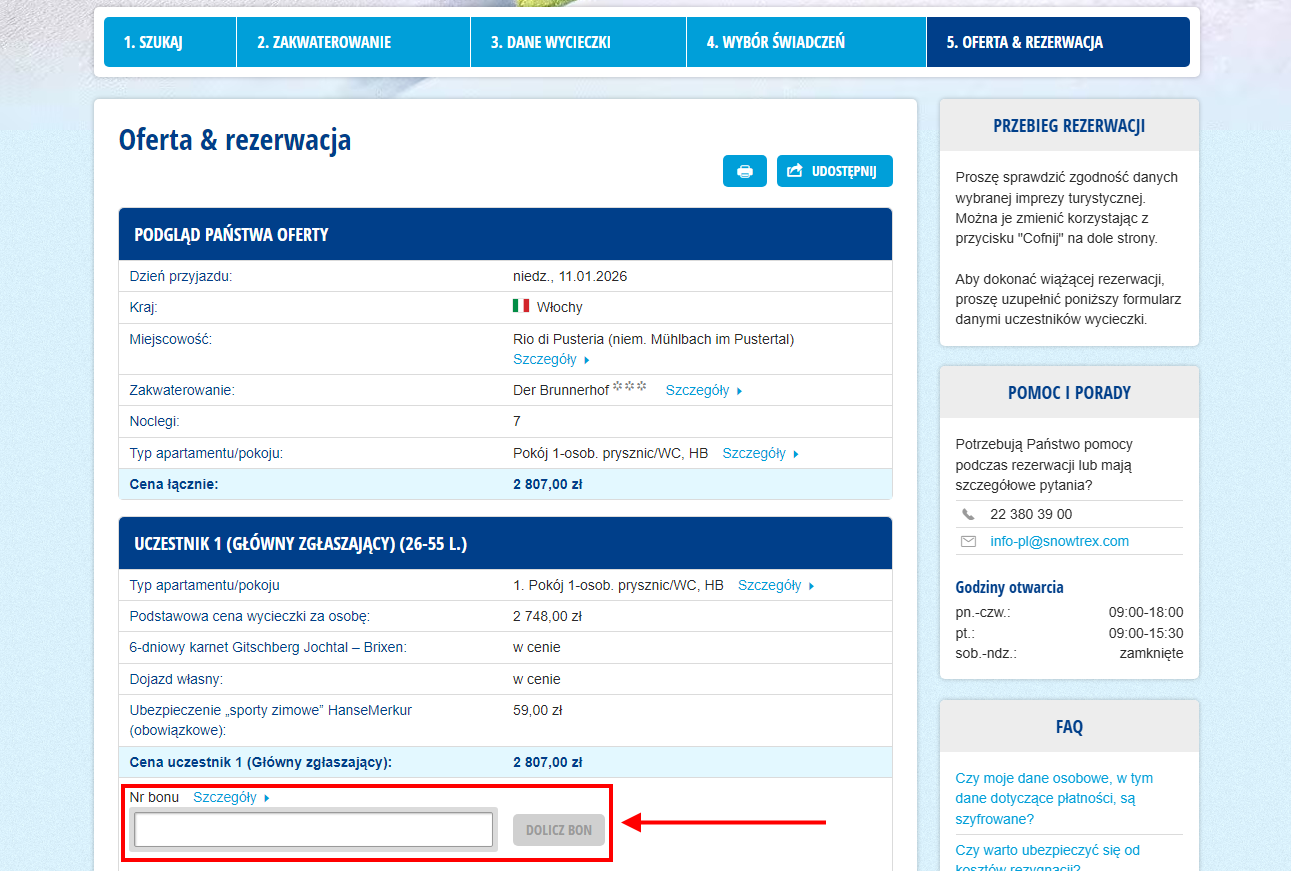The image size is (1291, 871).
Task: Click the Udostępnij share button
Action: point(834,171)
